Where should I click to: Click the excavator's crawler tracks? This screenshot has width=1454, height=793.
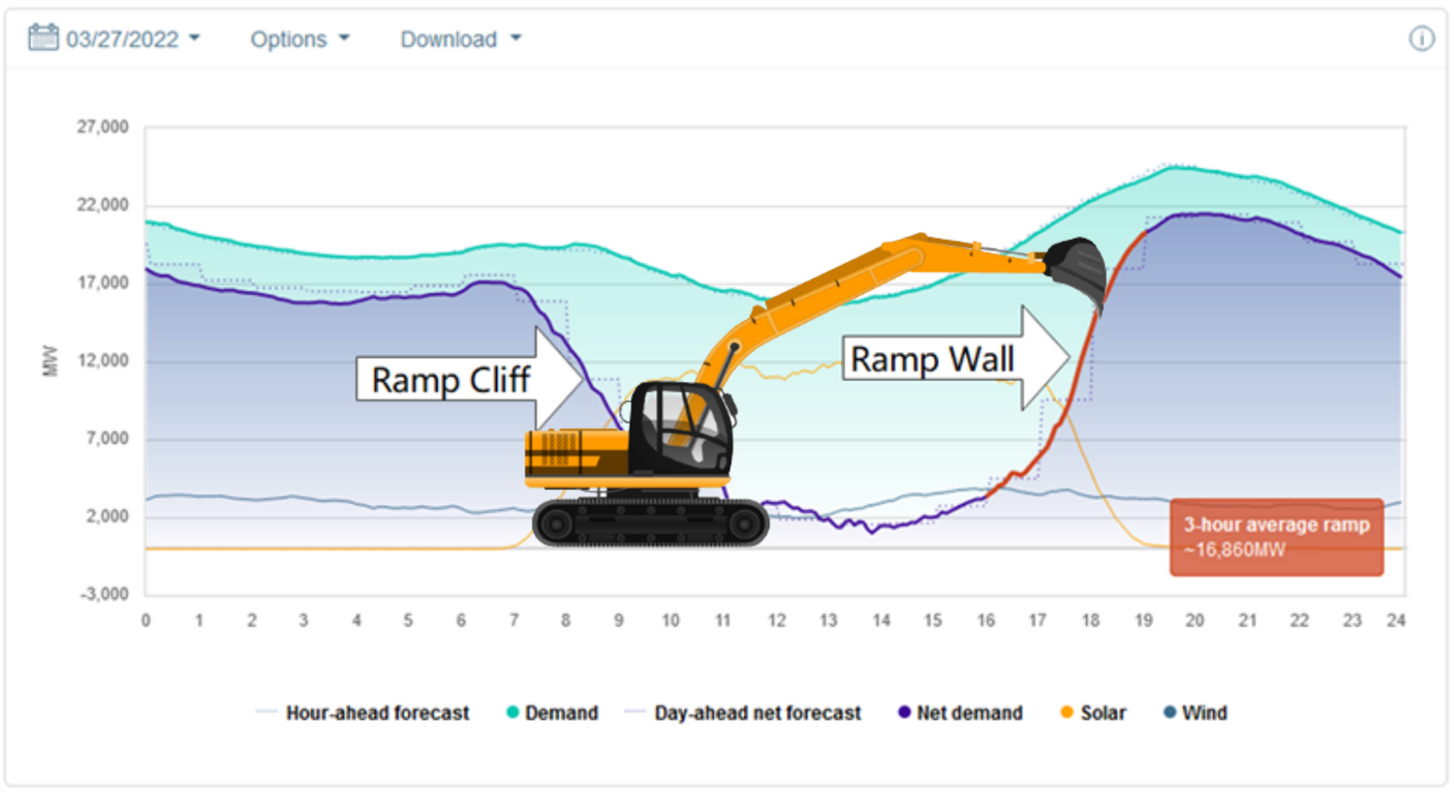point(650,522)
